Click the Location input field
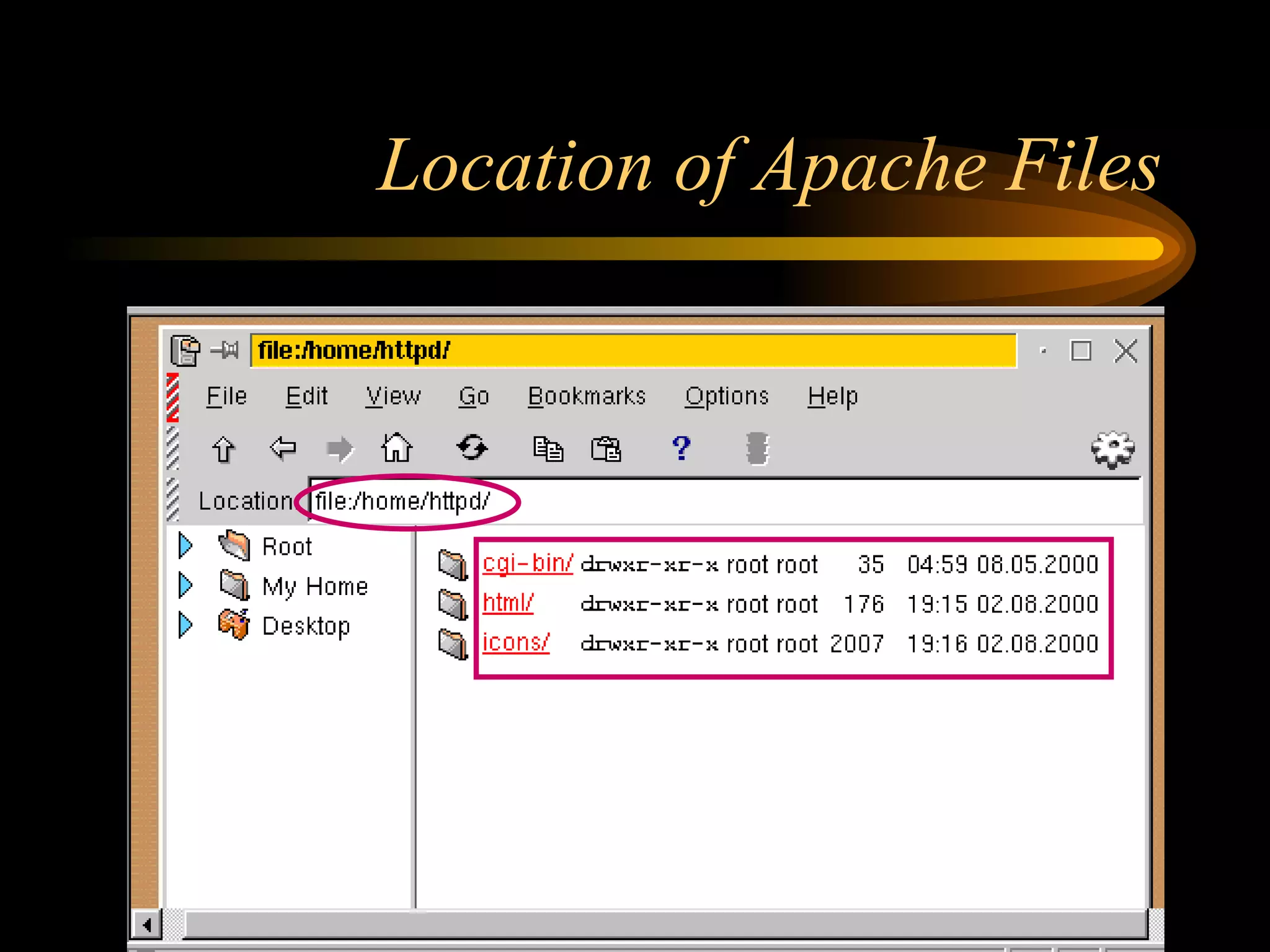 click(726, 501)
